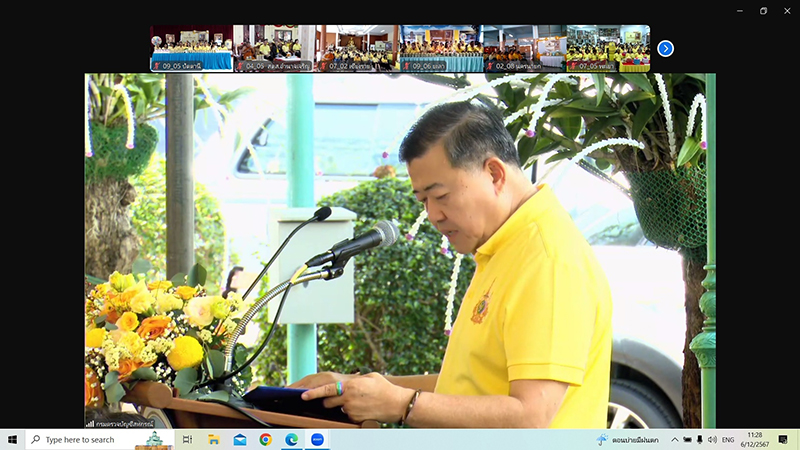Launch Google Chrome from the taskbar
Viewport: 800px width, 450px height.
coord(265,439)
